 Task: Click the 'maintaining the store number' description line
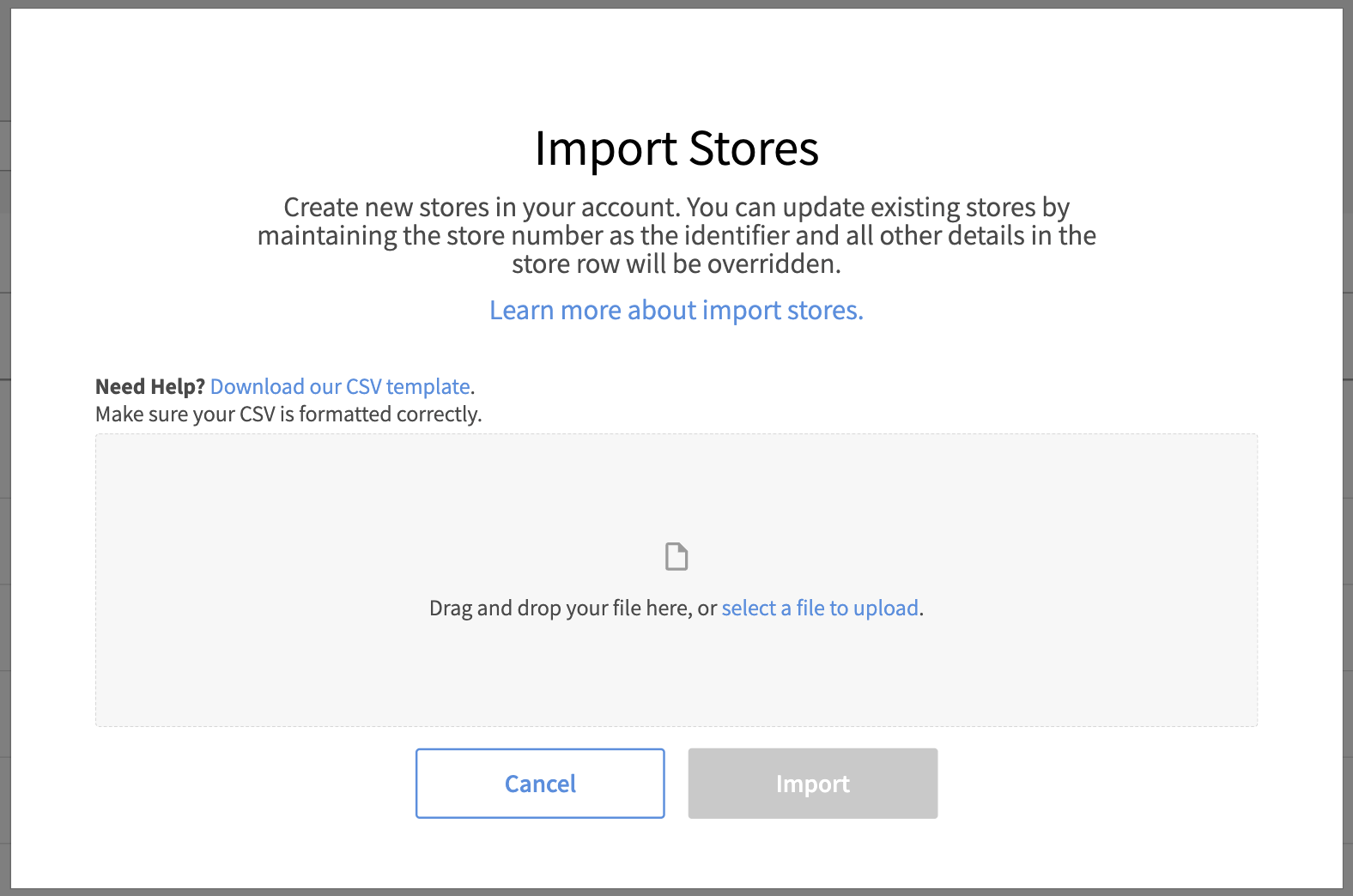click(676, 236)
